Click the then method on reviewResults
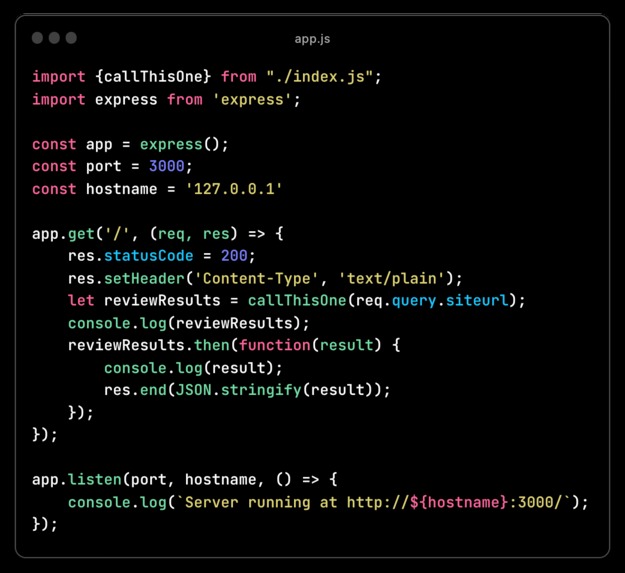This screenshot has height=573, width=625. tap(212, 345)
